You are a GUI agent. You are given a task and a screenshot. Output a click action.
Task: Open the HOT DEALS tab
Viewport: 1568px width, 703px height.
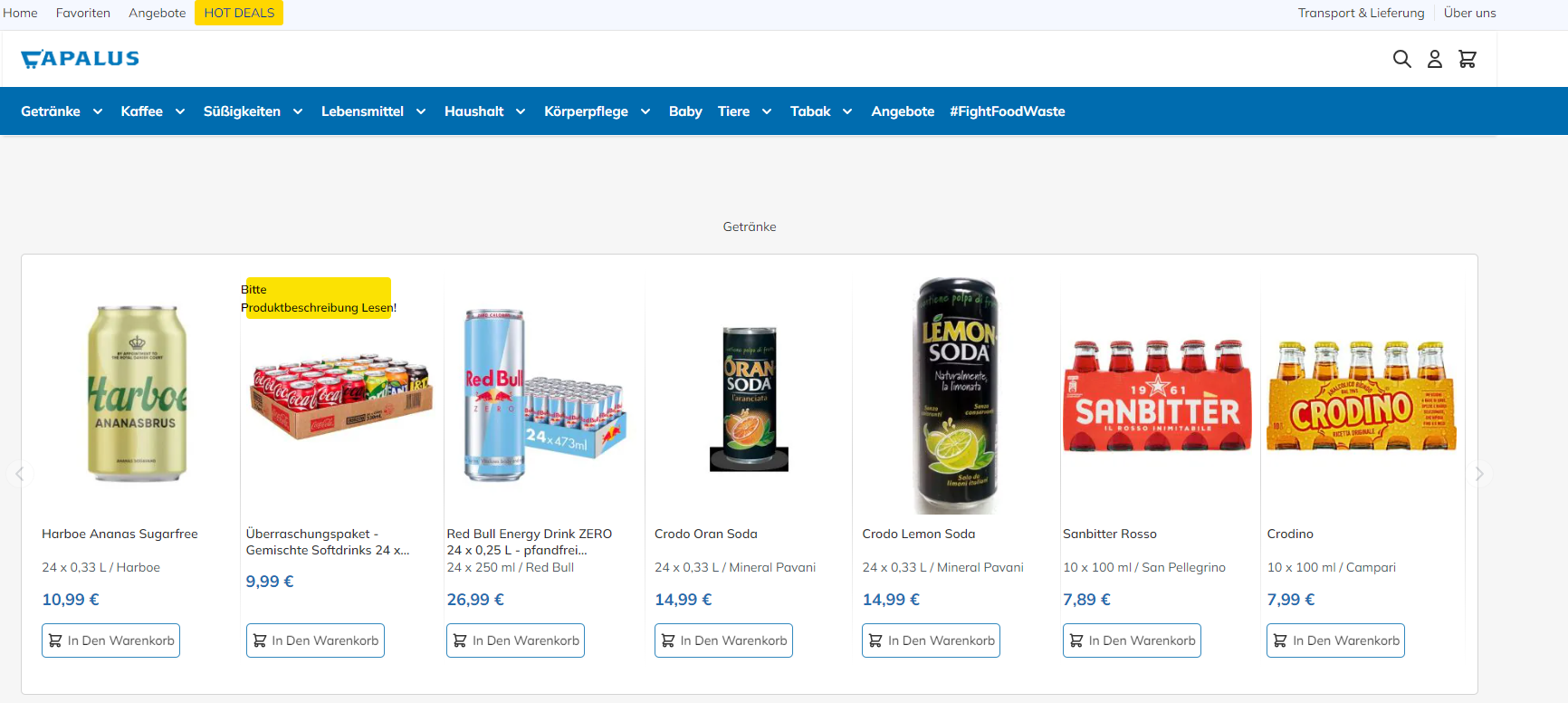pyautogui.click(x=239, y=13)
